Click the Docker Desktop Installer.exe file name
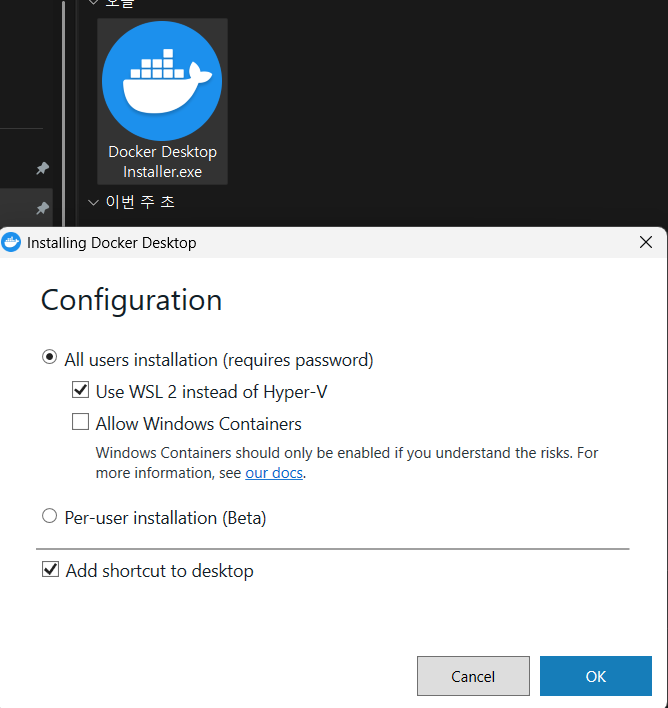Image resolution: width=668 pixels, height=708 pixels. point(162,162)
